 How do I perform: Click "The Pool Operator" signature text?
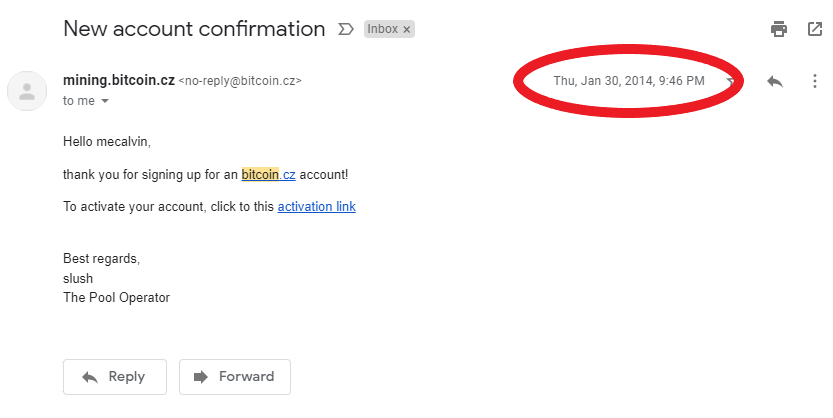tap(116, 297)
